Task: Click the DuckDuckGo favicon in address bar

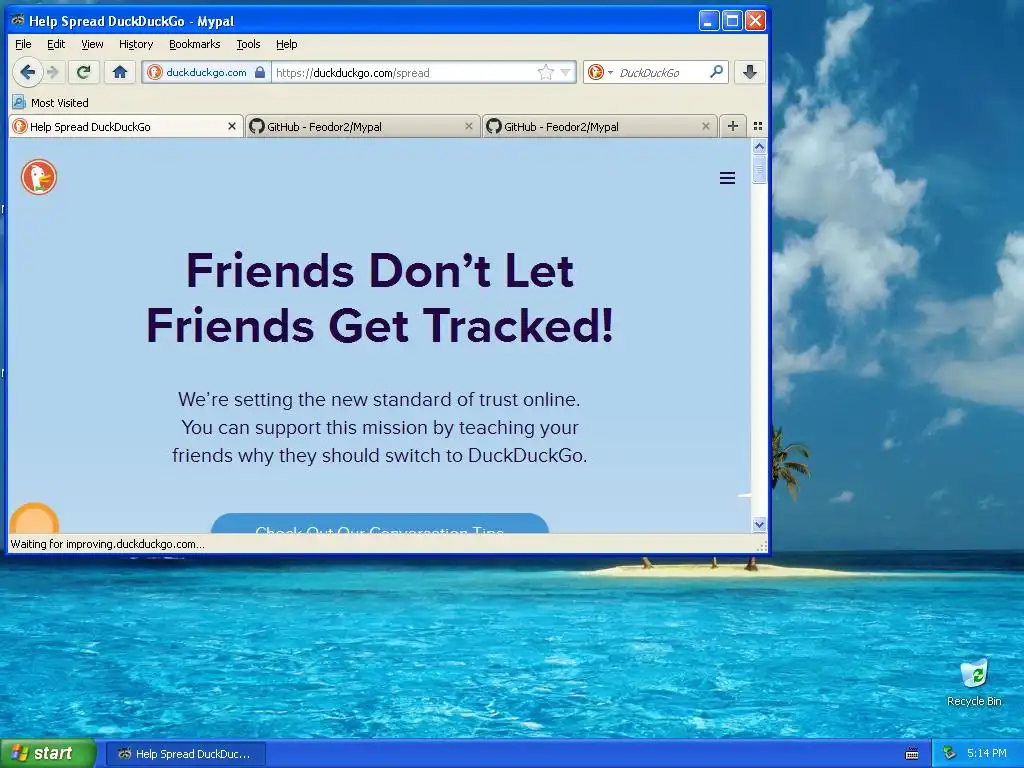Action: coord(155,72)
